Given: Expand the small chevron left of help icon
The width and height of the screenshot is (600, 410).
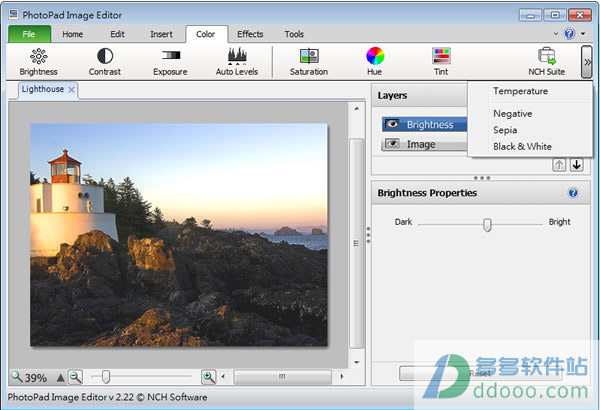Looking at the screenshot, I should (556, 34).
